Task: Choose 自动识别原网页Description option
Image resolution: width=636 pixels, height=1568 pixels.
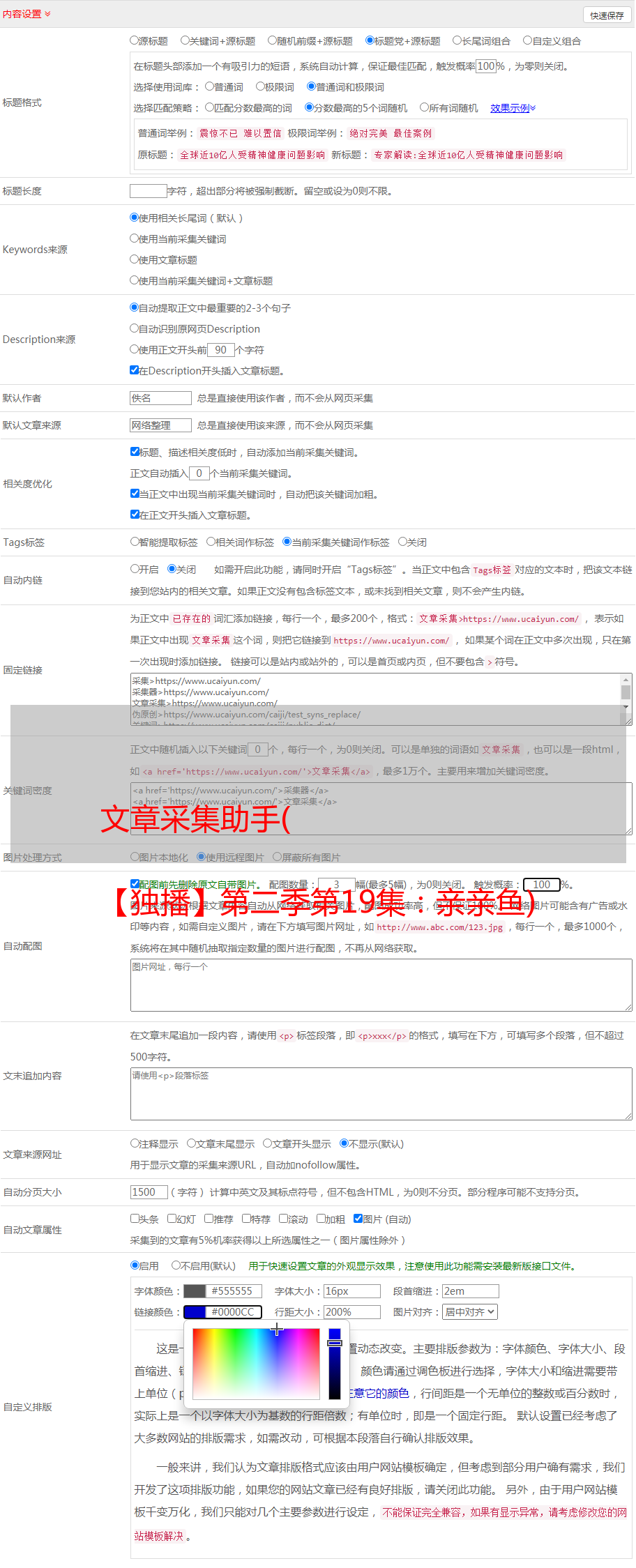Action: pos(134,328)
